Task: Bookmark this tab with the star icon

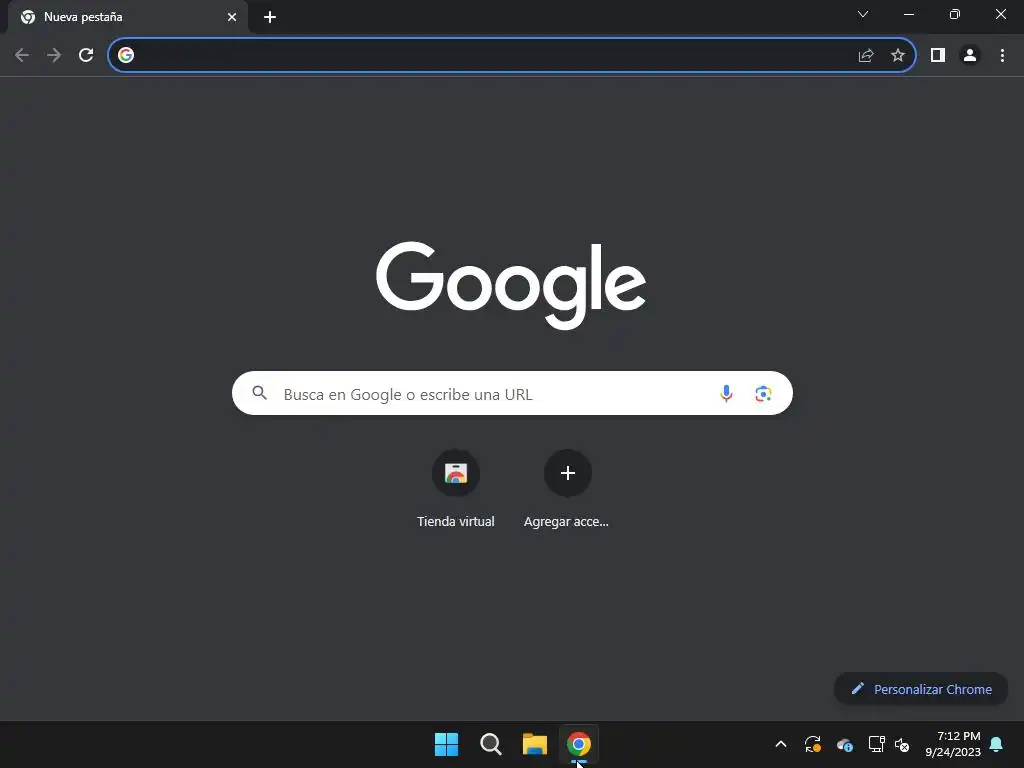Action: [898, 56]
